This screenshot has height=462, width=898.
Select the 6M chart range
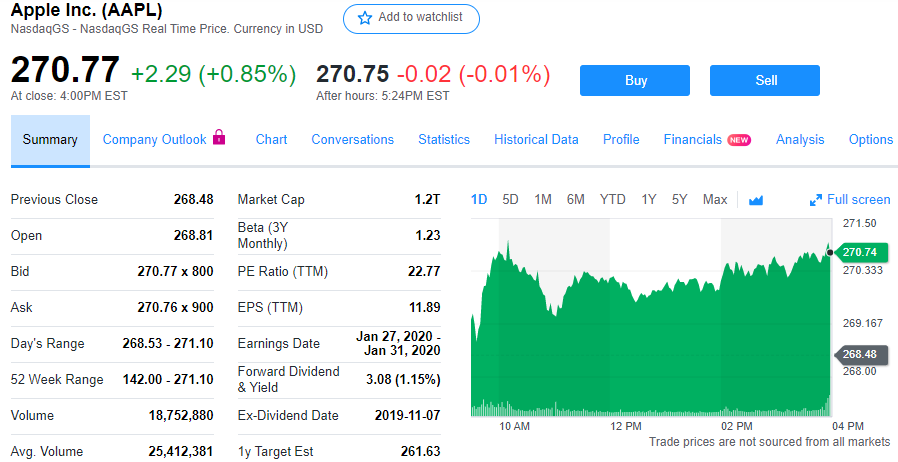[x=576, y=200]
